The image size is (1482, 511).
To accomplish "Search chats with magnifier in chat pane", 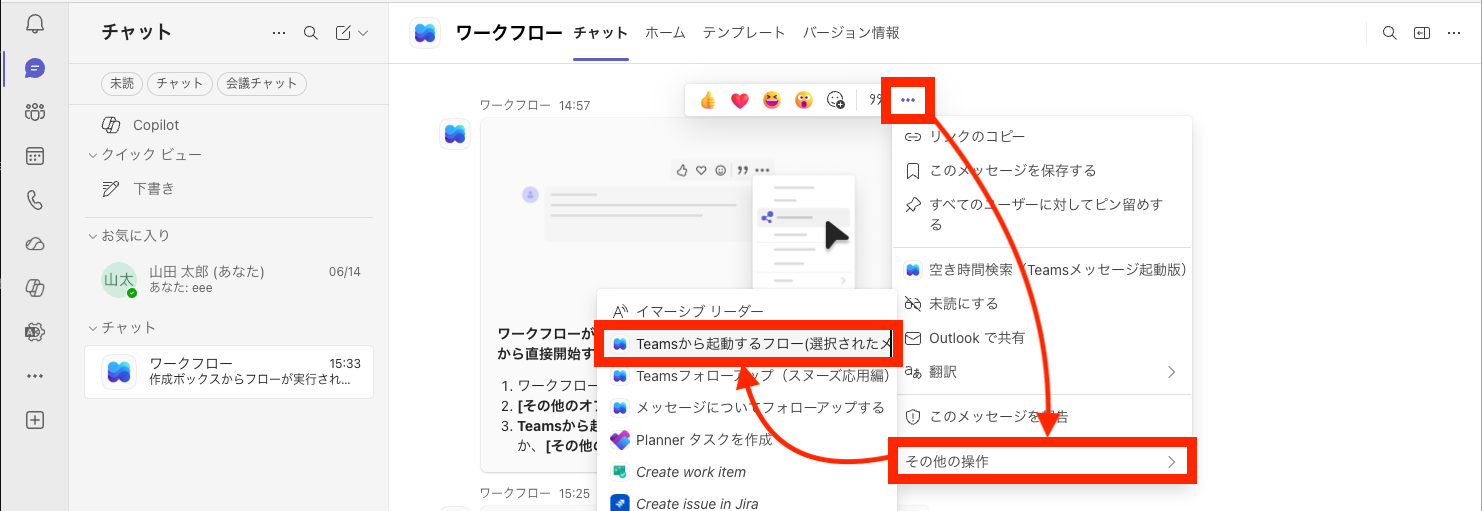I will 311,33.
